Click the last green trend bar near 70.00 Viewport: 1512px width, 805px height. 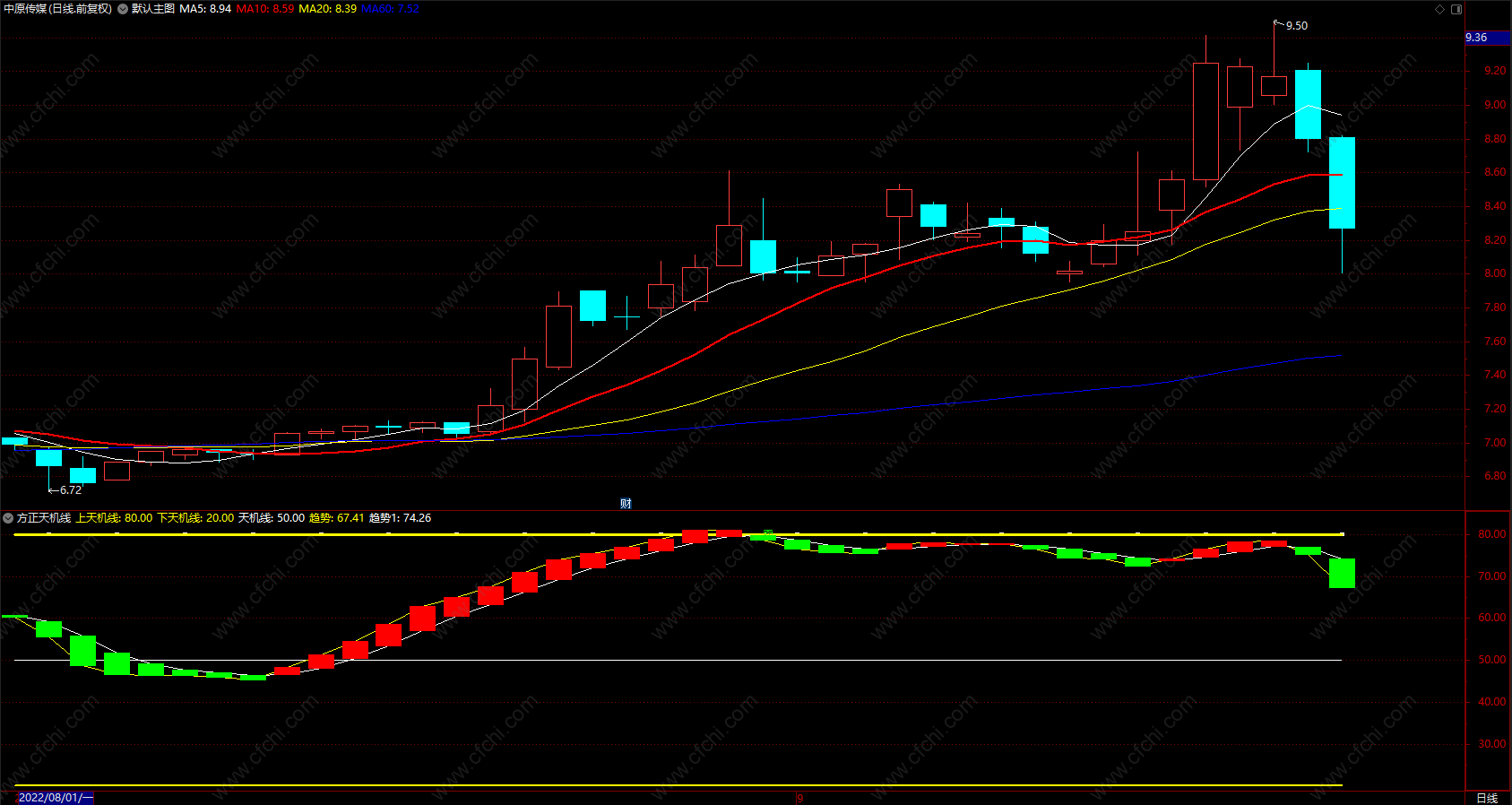[x=1342, y=573]
